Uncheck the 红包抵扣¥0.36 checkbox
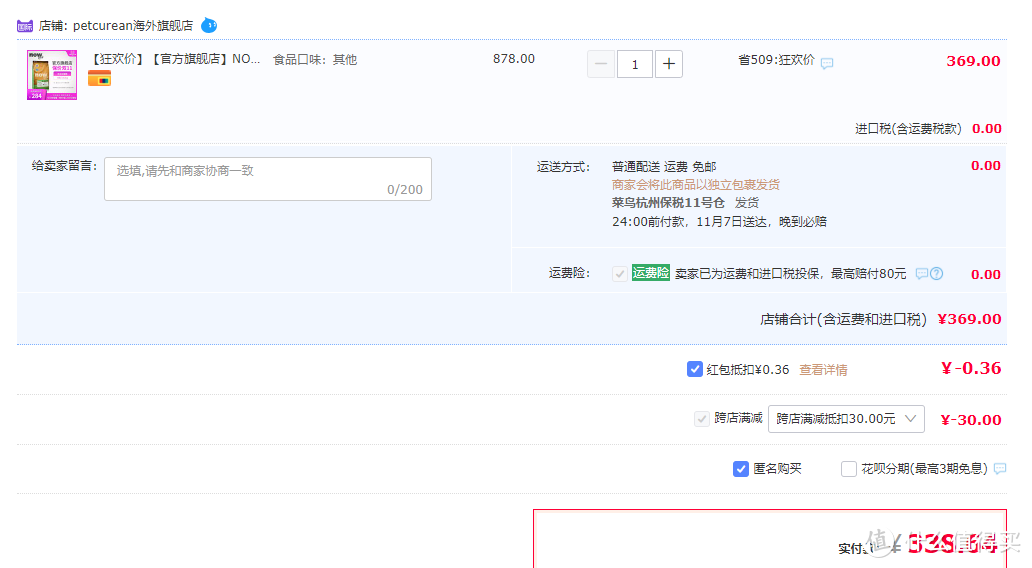The image size is (1032, 568). 695,369
